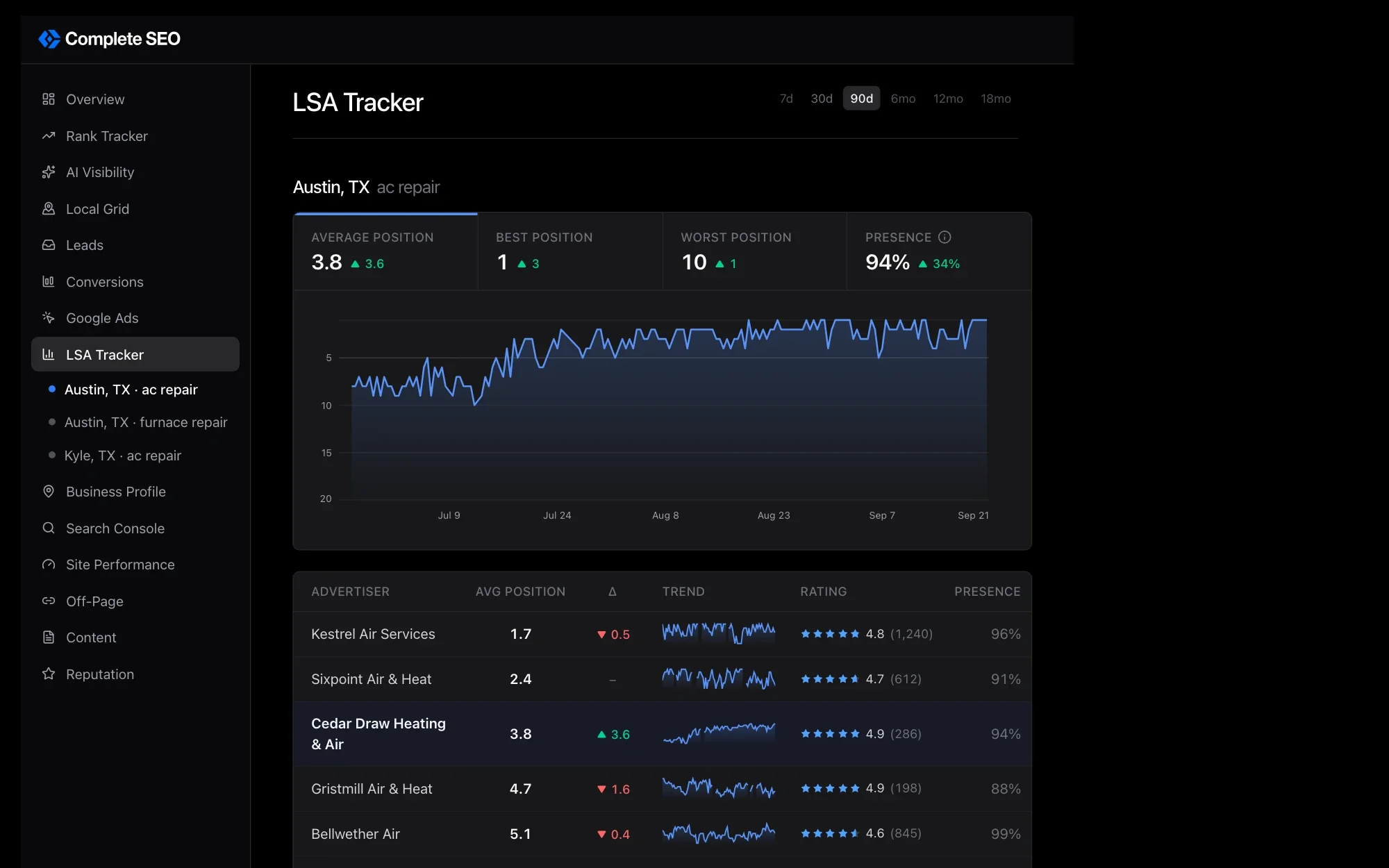Switch to the 12mo time range
The image size is (1389, 868).
point(948,99)
